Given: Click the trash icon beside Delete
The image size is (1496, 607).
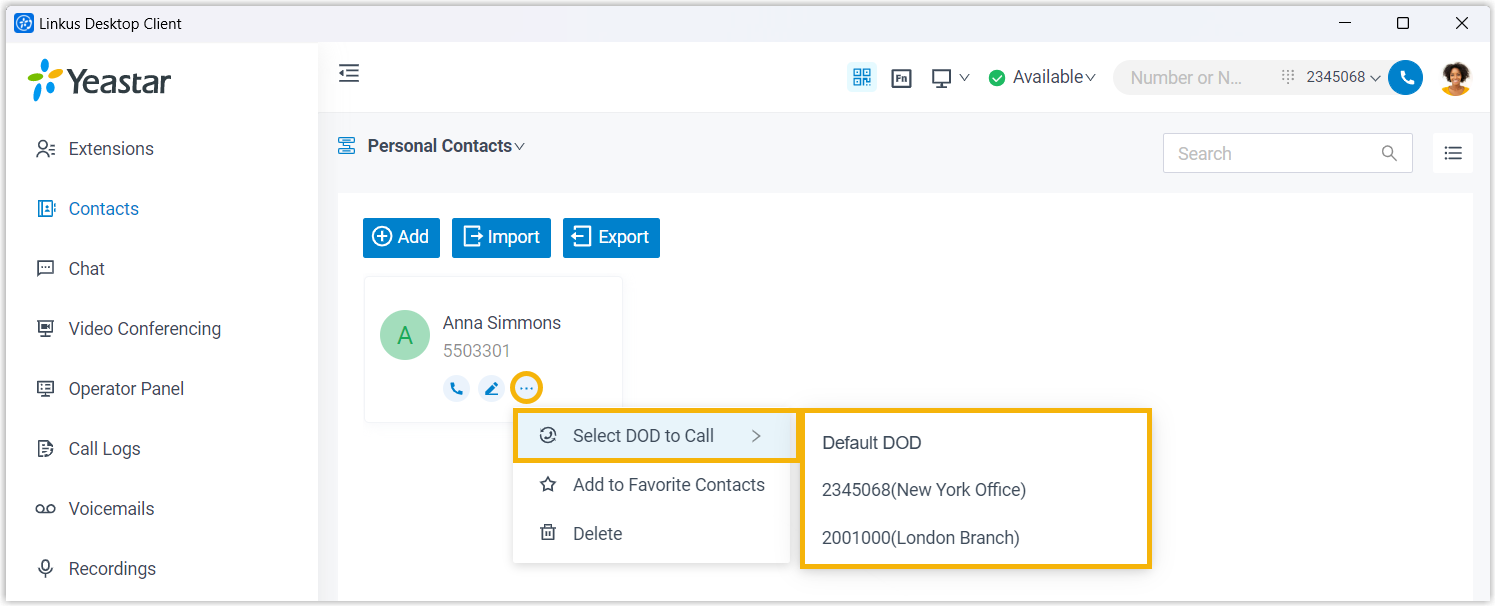Looking at the screenshot, I should (x=548, y=533).
